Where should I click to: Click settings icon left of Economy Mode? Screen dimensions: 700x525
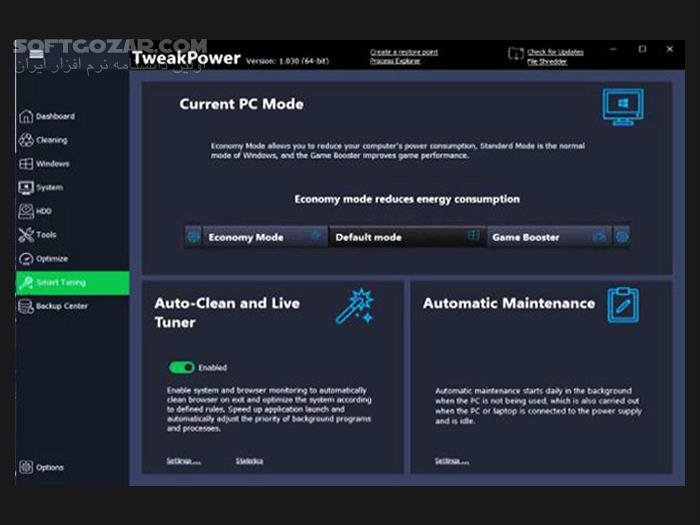[x=193, y=237]
